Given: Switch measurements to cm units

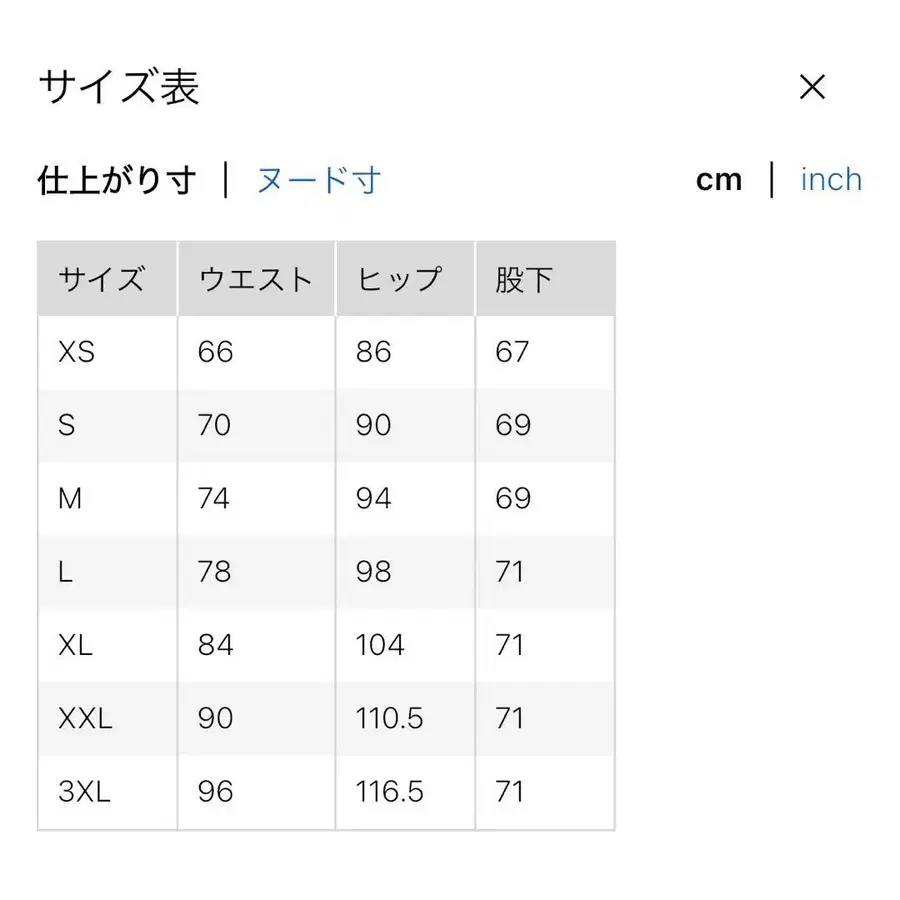Looking at the screenshot, I should pos(719,179).
